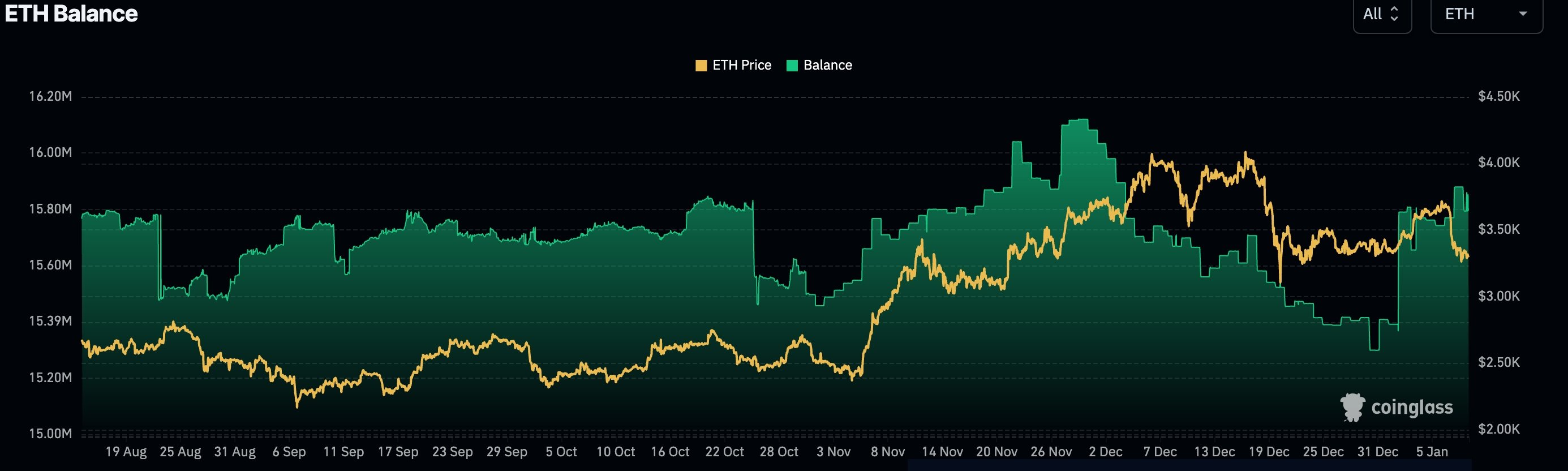Click the 8 Nov date label
The height and width of the screenshot is (471, 1568).
(x=887, y=452)
